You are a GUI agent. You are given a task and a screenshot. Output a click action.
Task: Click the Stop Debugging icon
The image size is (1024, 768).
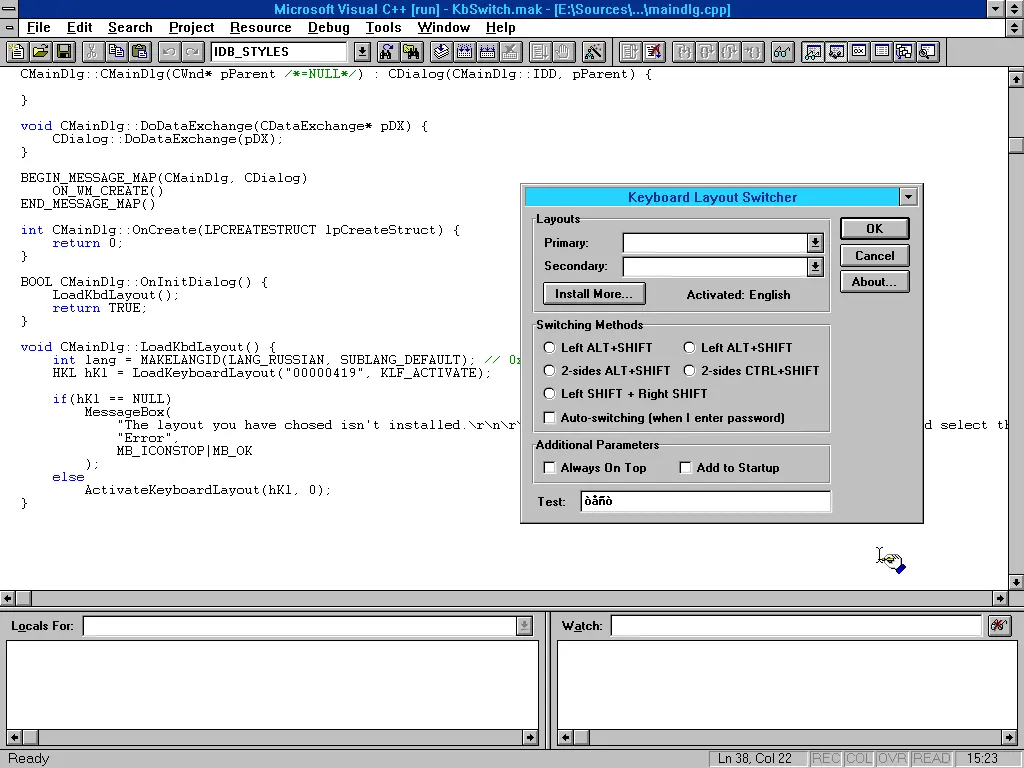[x=653, y=52]
